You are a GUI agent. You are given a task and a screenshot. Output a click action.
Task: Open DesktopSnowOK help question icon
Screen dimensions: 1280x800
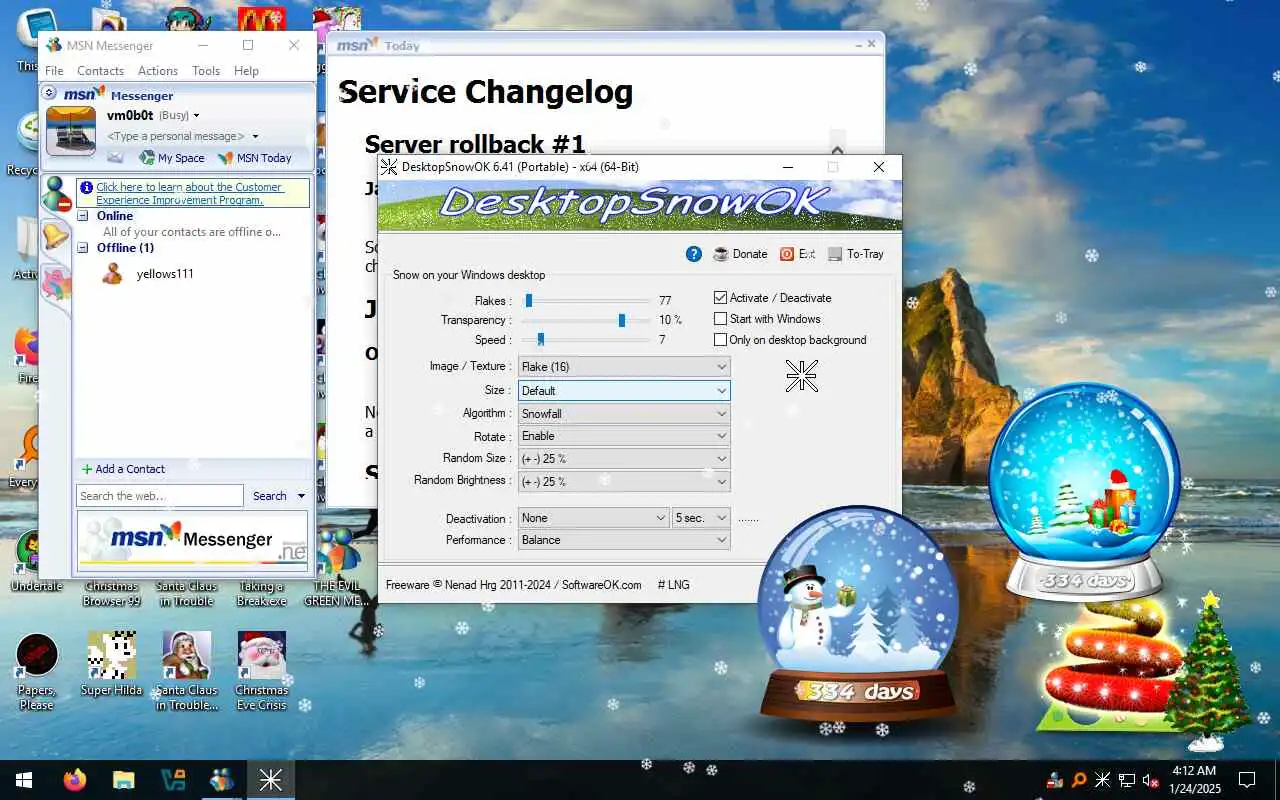(694, 254)
